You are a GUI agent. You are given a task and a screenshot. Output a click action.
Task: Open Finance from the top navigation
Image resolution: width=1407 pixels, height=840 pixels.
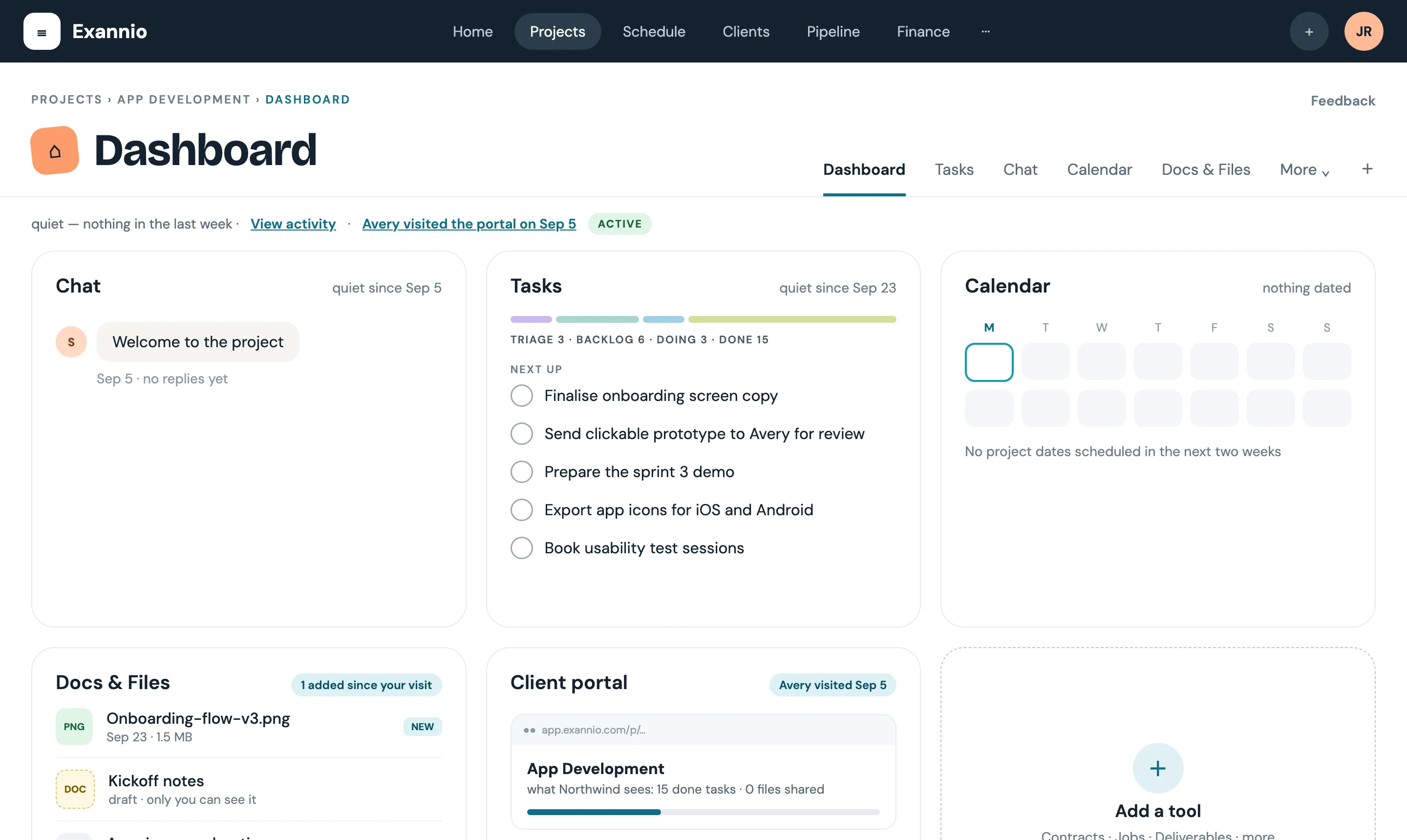point(923,32)
